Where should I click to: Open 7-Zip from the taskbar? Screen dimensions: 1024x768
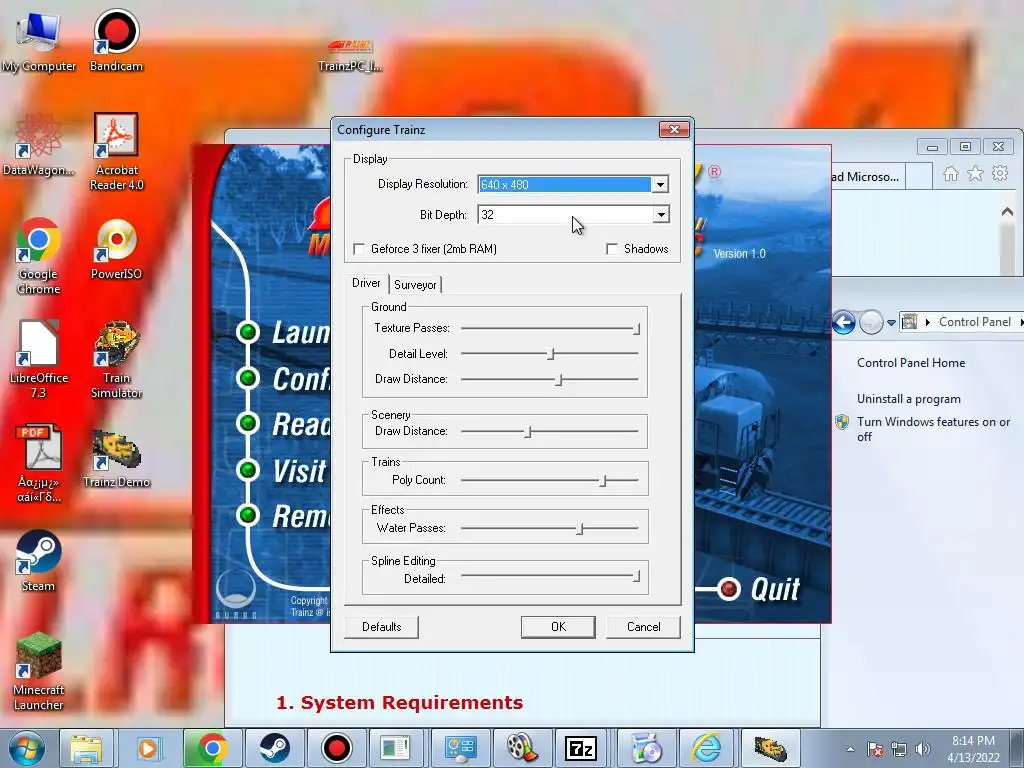[581, 748]
